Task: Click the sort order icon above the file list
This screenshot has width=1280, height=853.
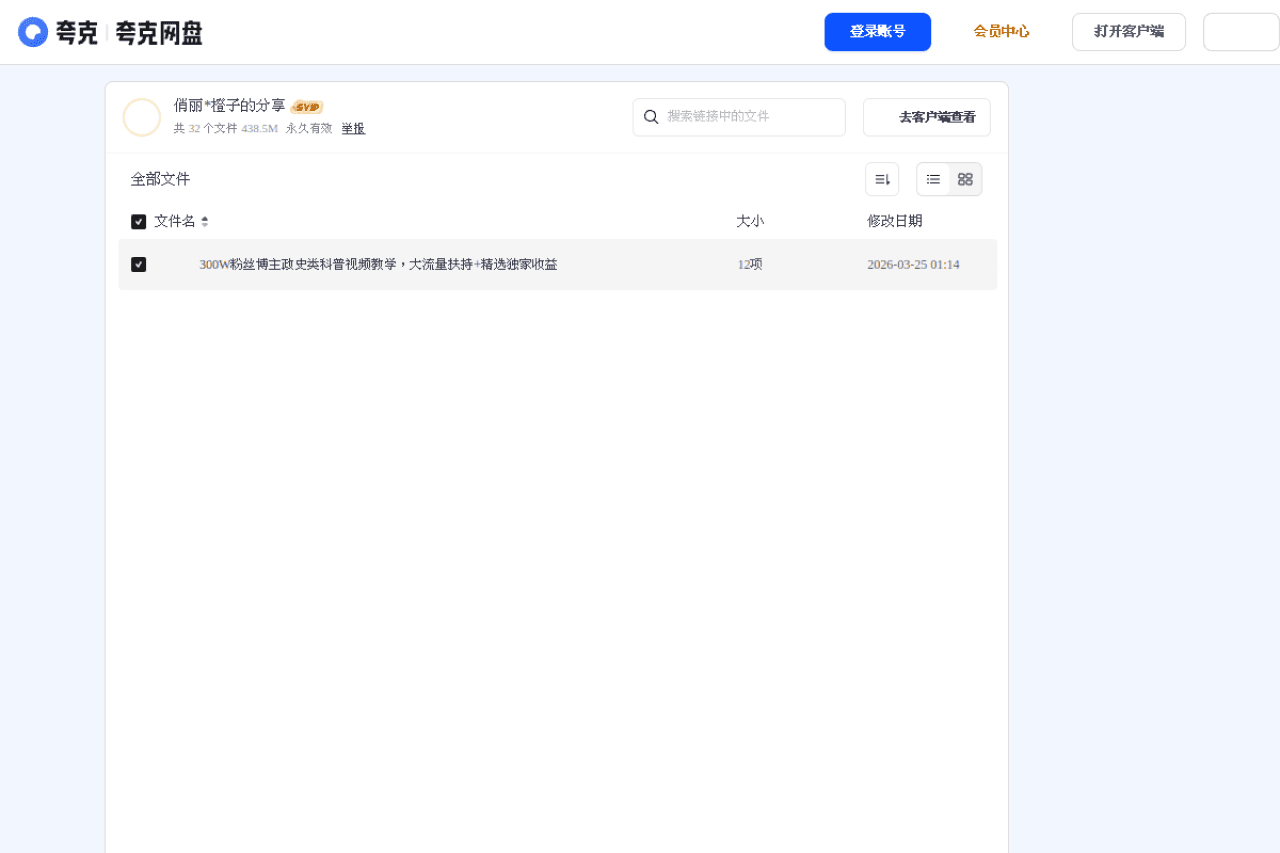Action: tap(882, 178)
